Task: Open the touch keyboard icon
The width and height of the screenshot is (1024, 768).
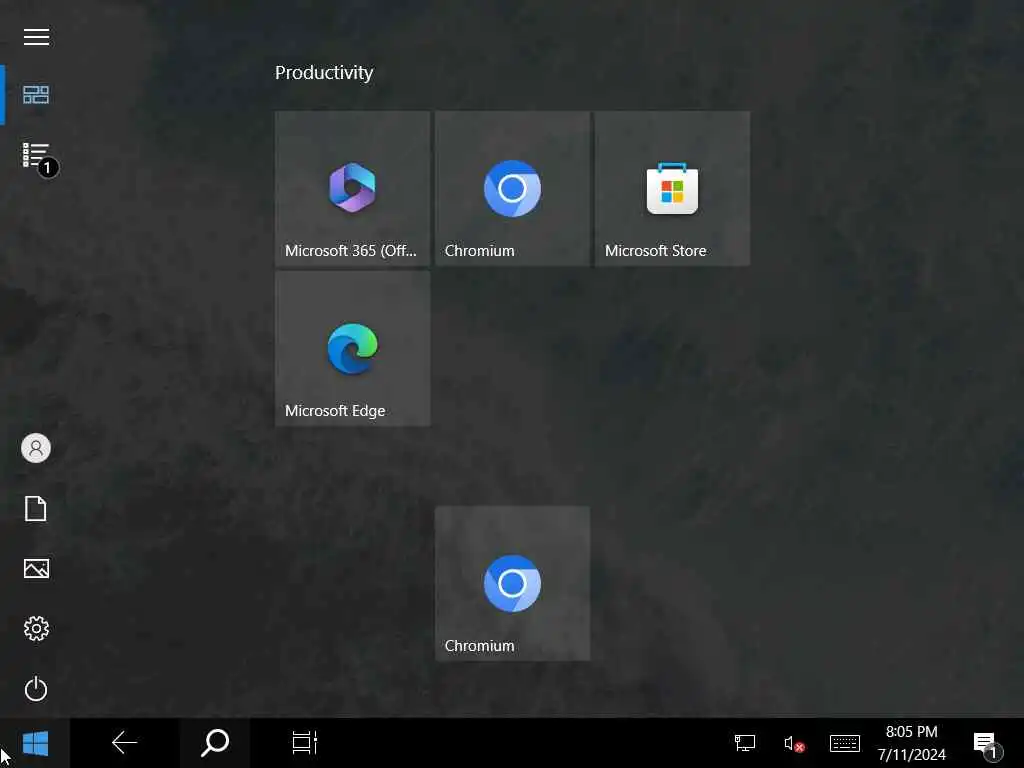Action: pyautogui.click(x=844, y=743)
